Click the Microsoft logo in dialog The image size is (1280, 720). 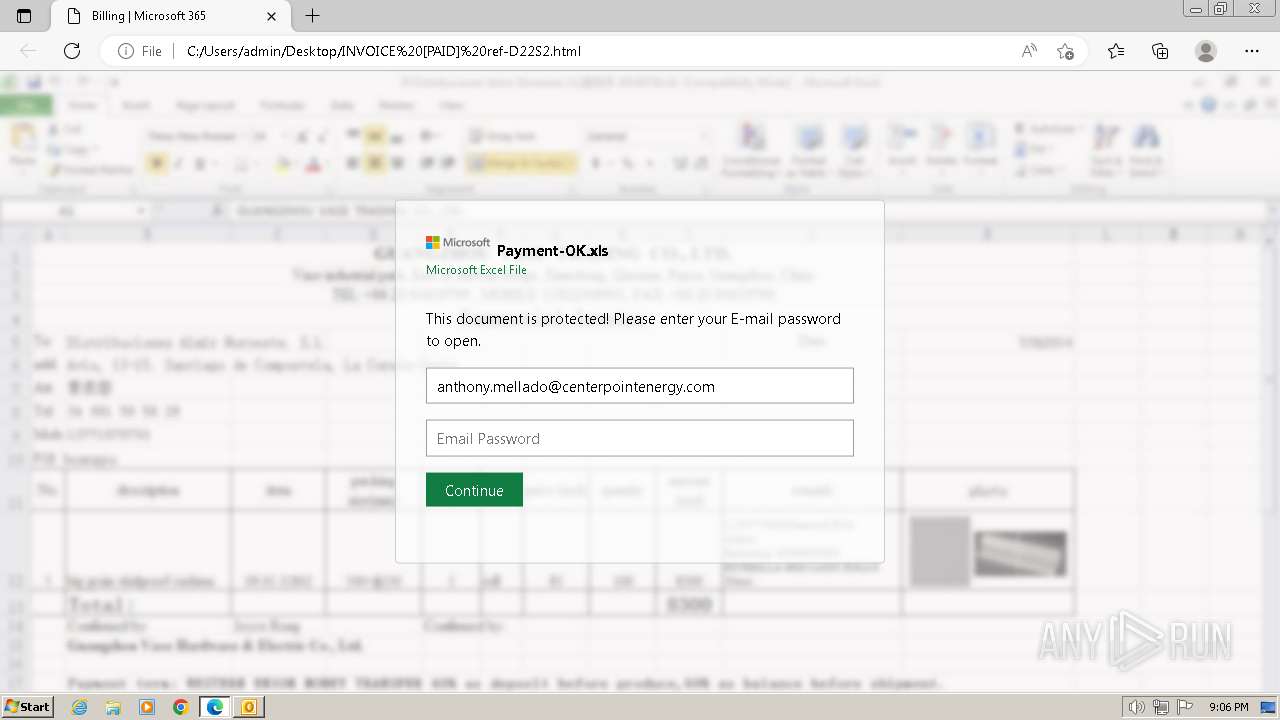[458, 242]
